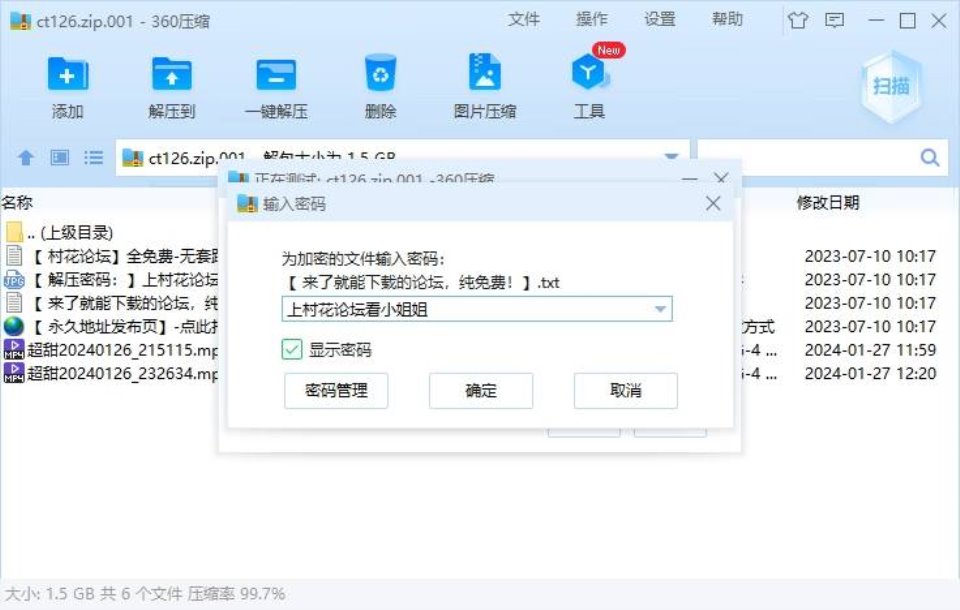This screenshot has height=610, width=960.
Task: Go up one level with the arrow icon
Action: [x=25, y=158]
